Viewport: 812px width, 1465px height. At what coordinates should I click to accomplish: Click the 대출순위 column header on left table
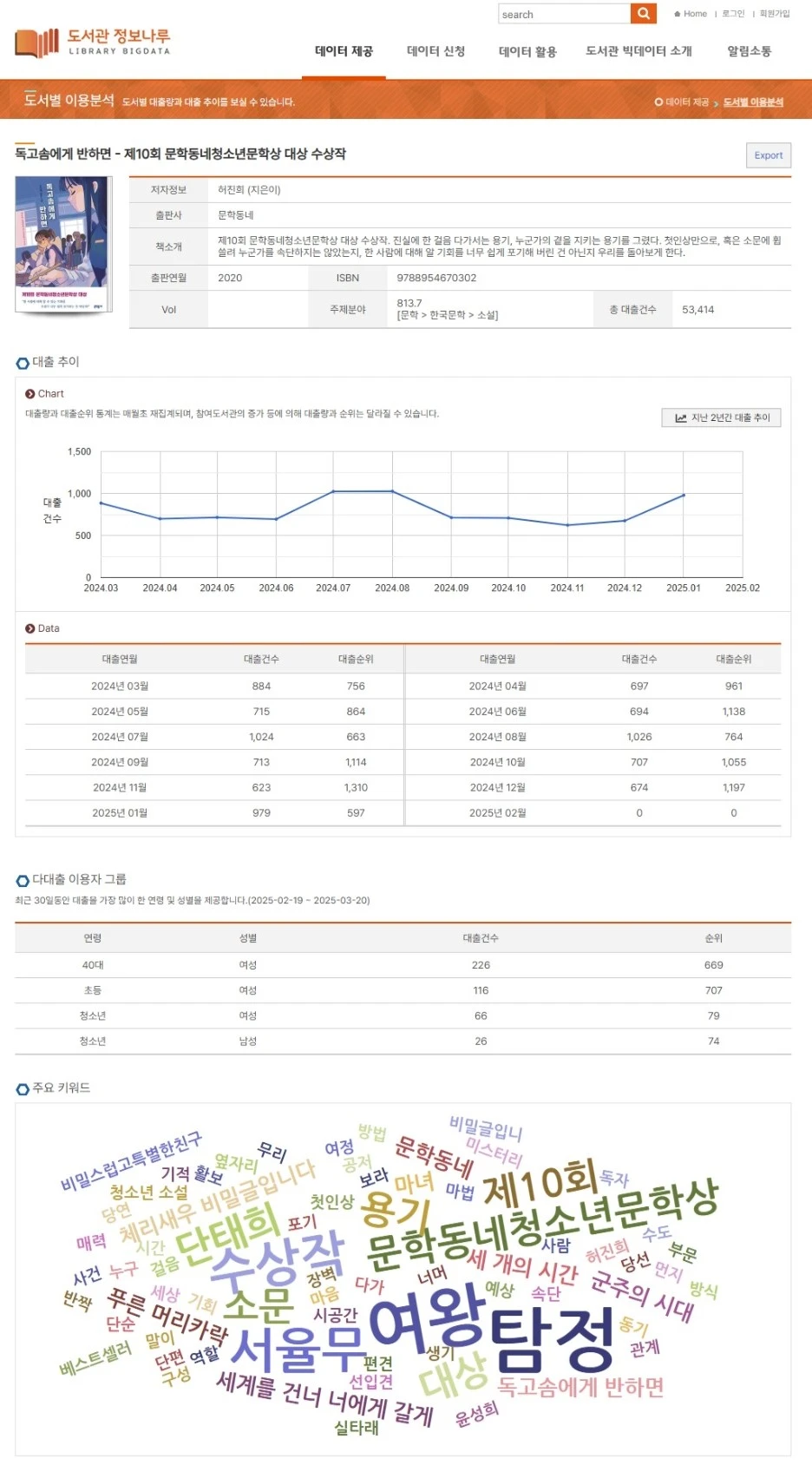[356, 660]
